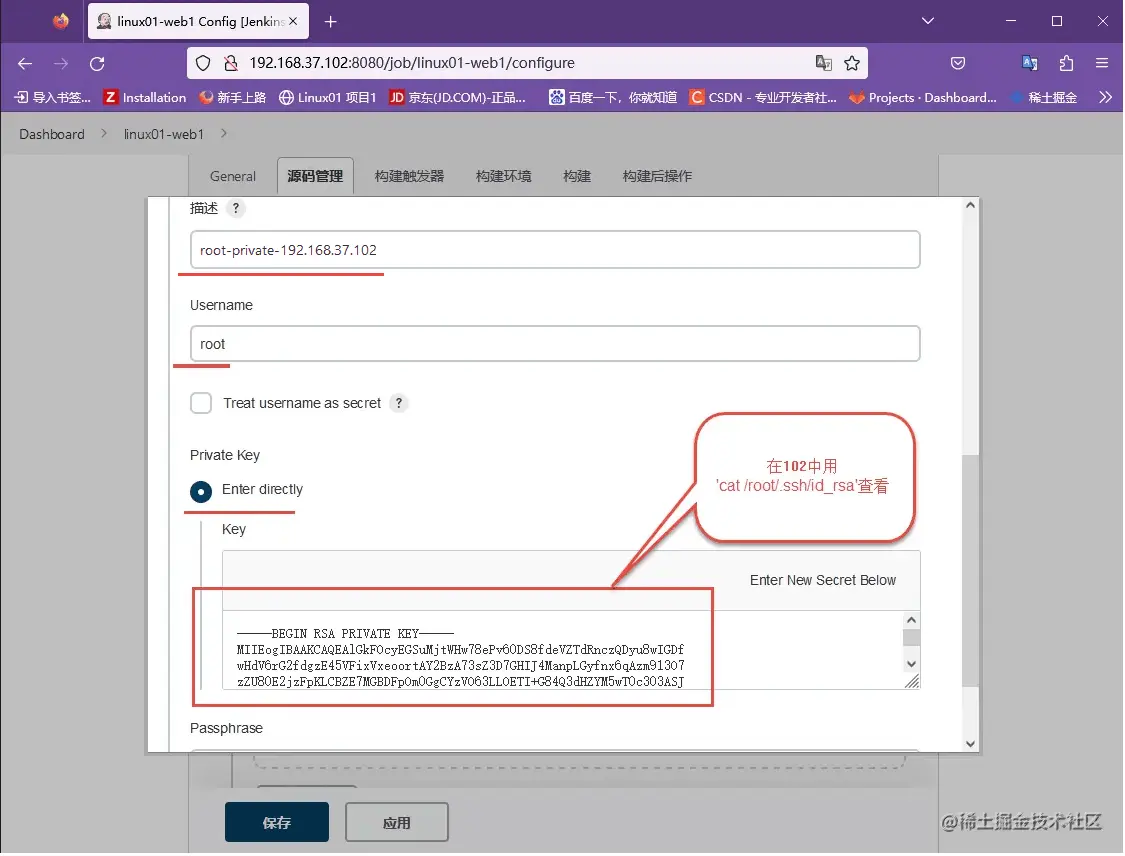Screen dimensions: 1125x856
Task: Open the Pocket save icon
Action: (x=958, y=63)
